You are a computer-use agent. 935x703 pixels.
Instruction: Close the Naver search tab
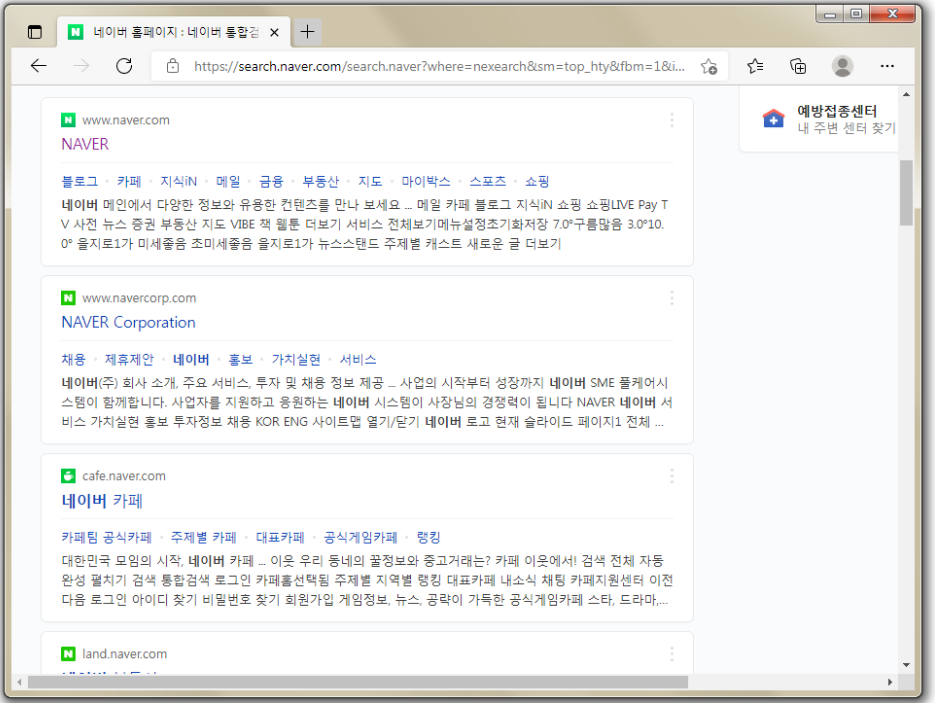[x=274, y=32]
